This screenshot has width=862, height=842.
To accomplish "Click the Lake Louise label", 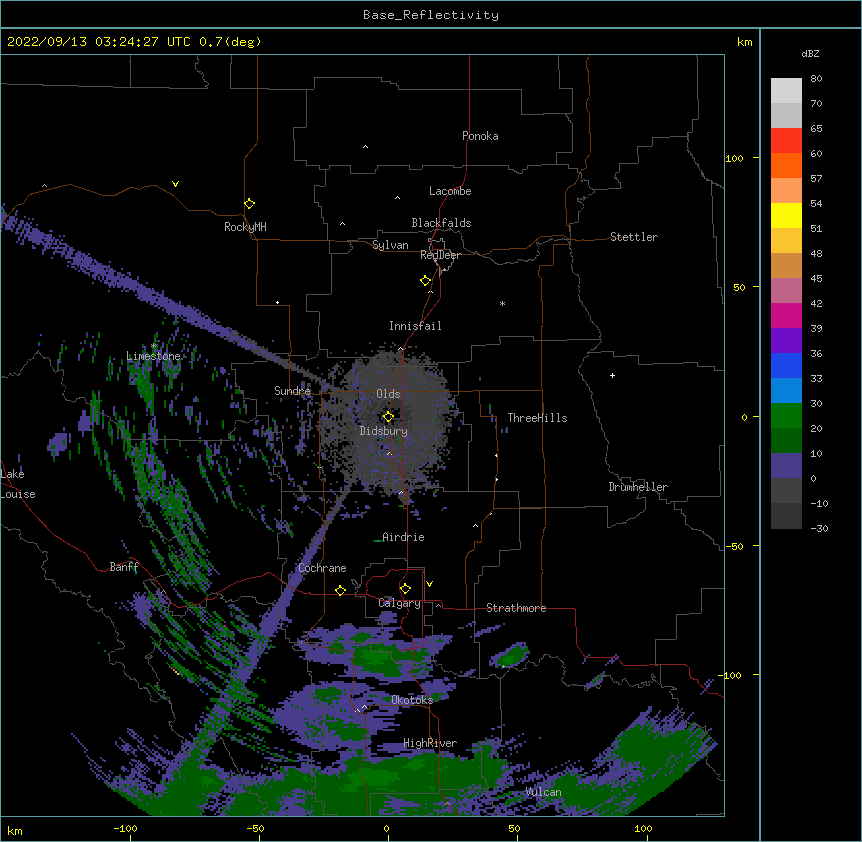I will coord(18,484).
